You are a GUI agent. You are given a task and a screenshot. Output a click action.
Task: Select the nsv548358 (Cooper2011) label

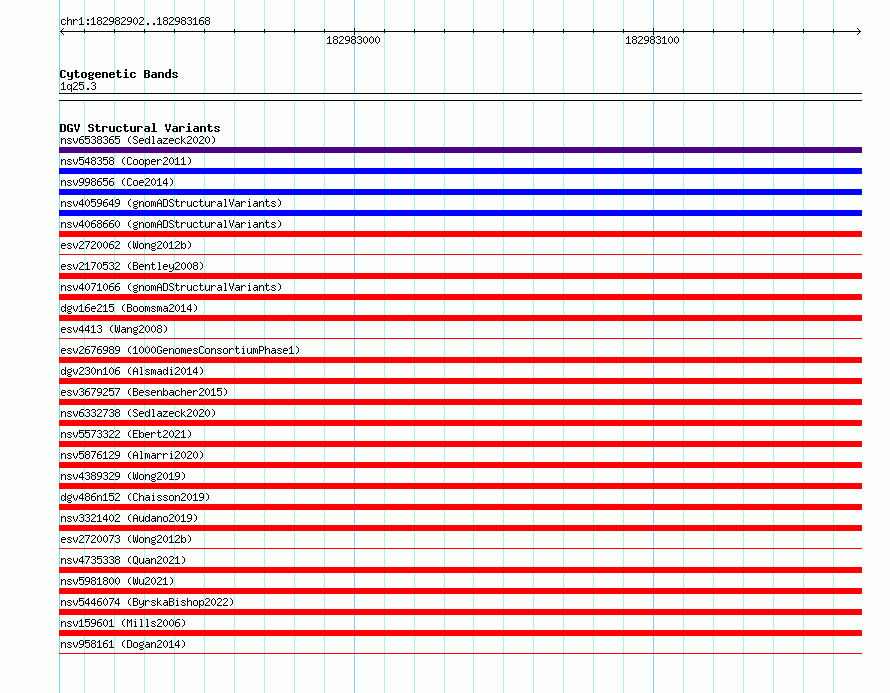126,161
